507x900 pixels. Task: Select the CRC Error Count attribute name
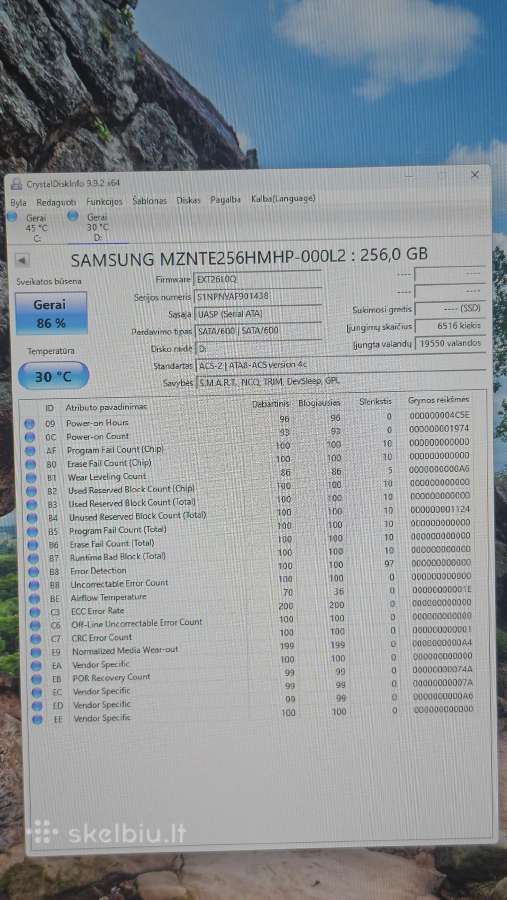[x=102, y=637]
